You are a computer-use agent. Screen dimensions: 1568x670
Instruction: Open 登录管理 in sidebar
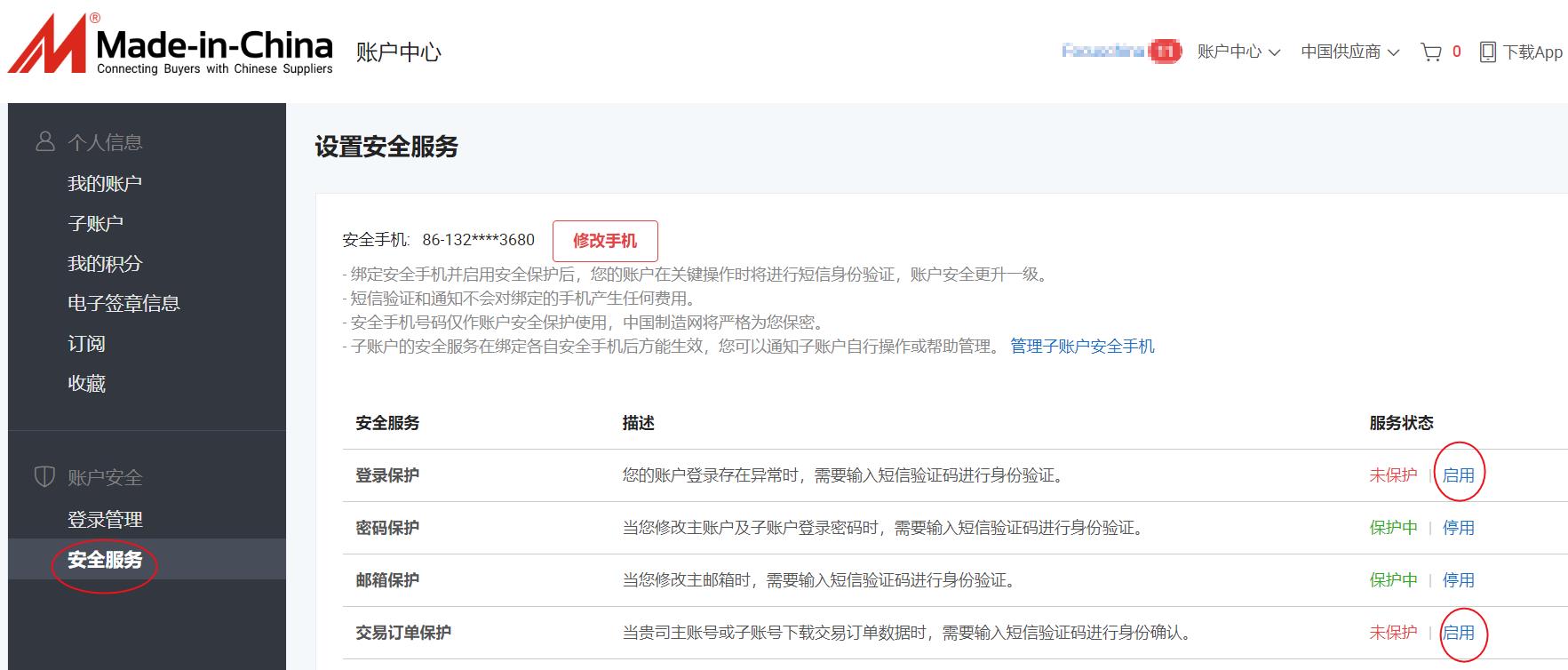105,520
